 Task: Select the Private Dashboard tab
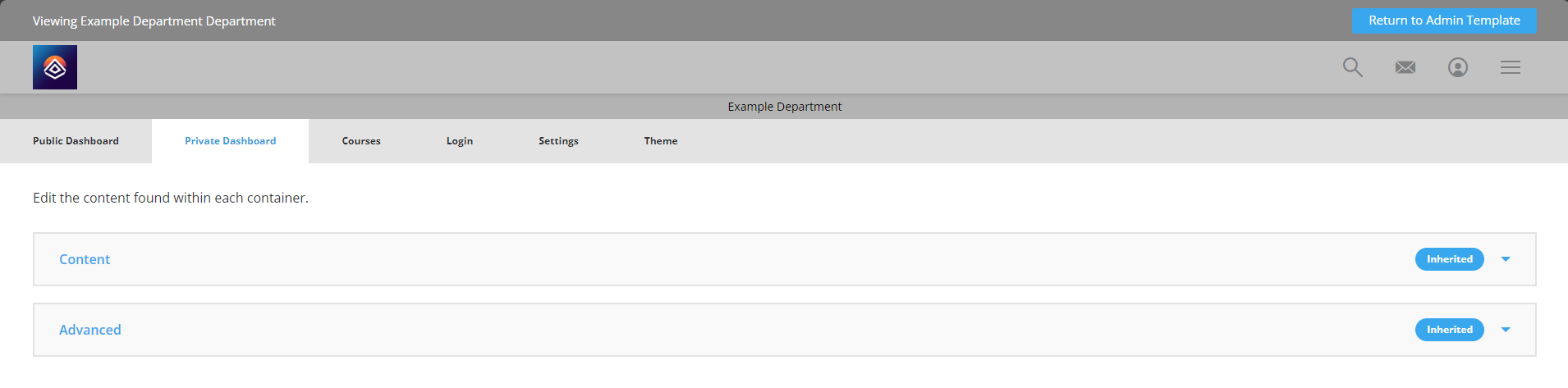(x=231, y=141)
